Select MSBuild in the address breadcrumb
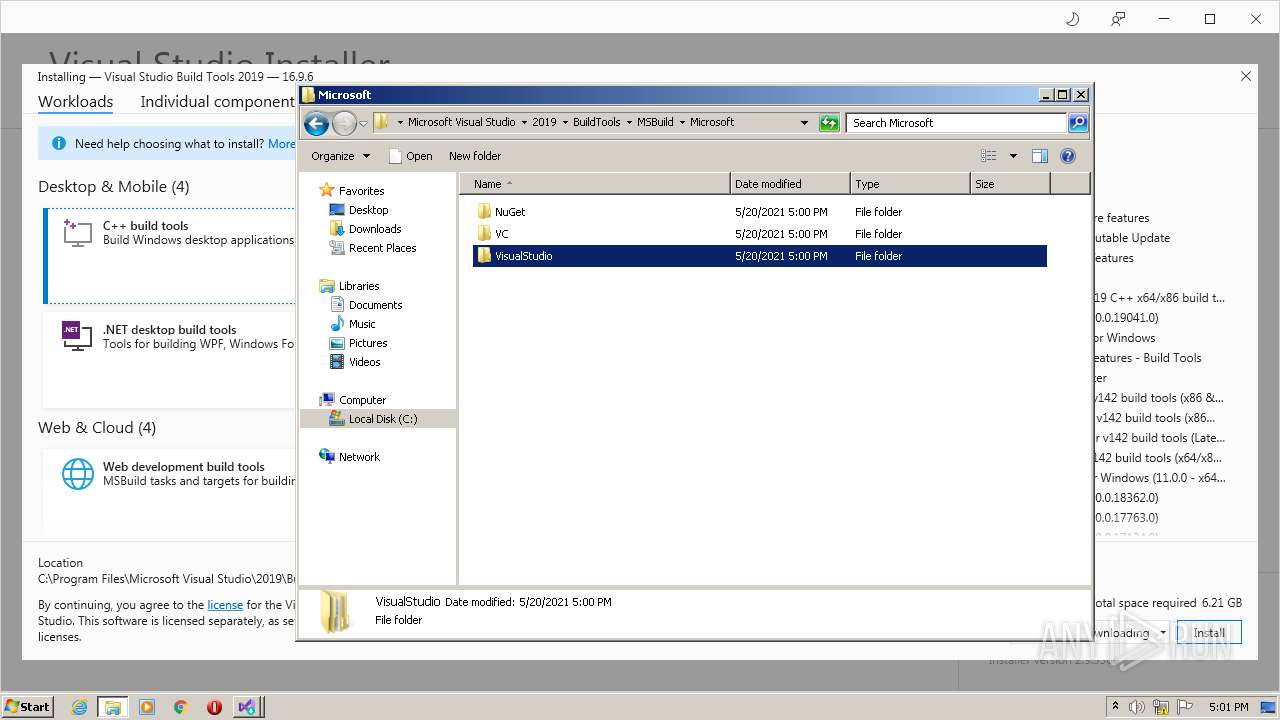 655,122
